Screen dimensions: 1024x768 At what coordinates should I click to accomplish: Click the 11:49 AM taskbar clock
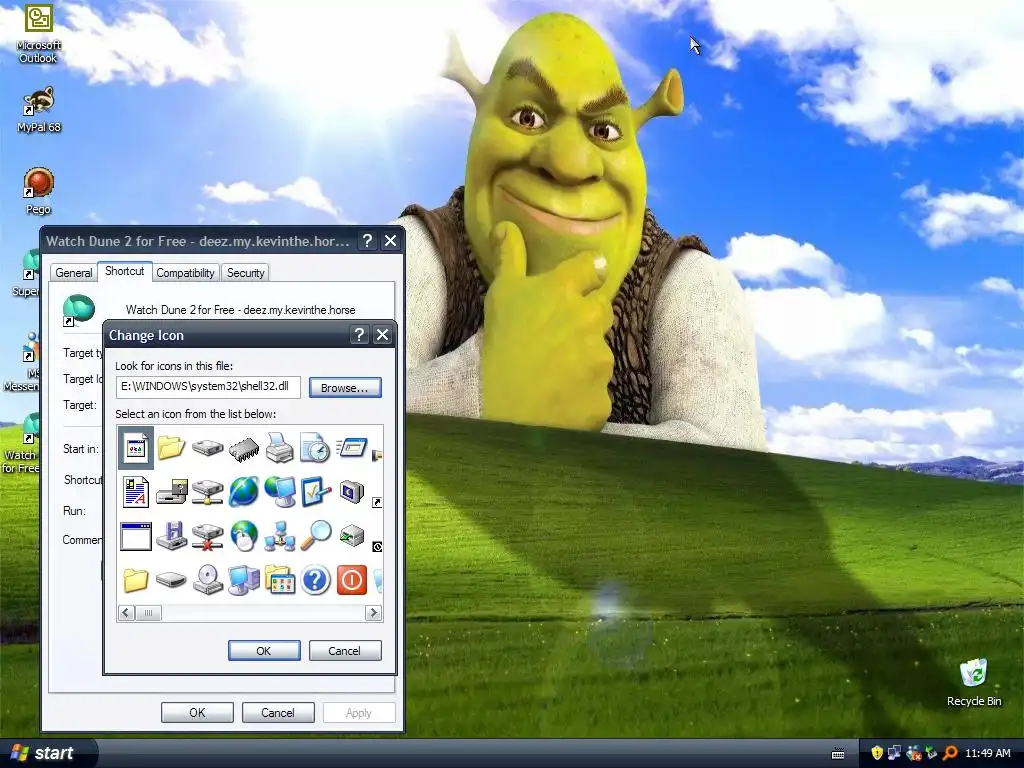pos(987,753)
